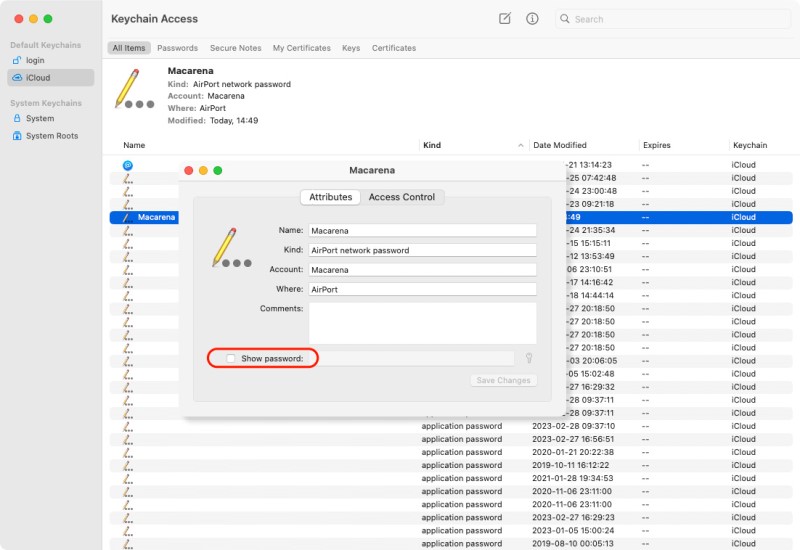Screen dimensions: 800x550
Task: Click the time 07:42:48 in the list
Action: [x=599, y=178]
